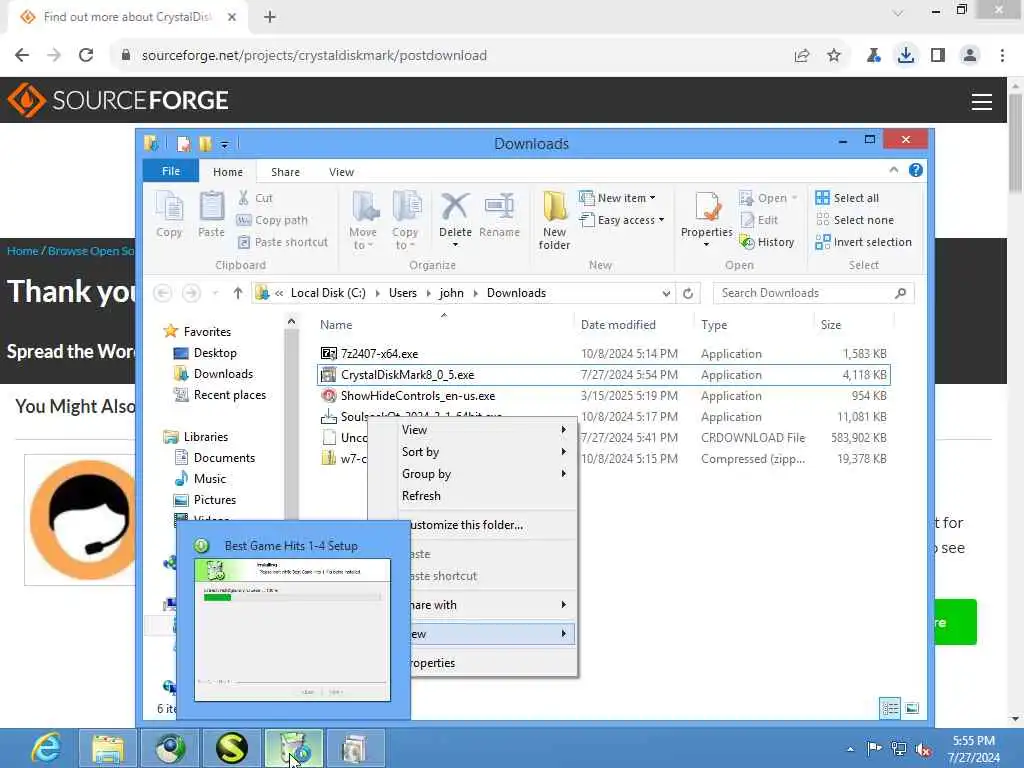The image size is (1024, 768).
Task: Click Home breadcrumb link on SourceForge
Action: click(x=22, y=251)
